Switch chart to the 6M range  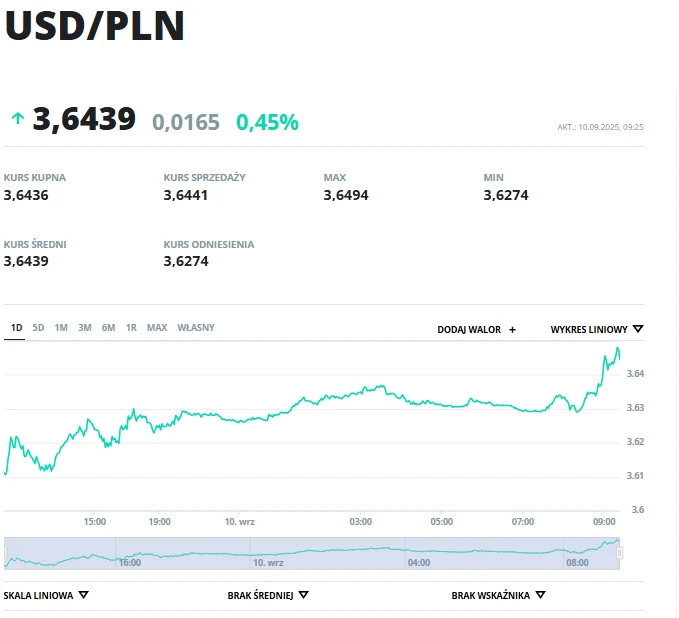point(108,328)
